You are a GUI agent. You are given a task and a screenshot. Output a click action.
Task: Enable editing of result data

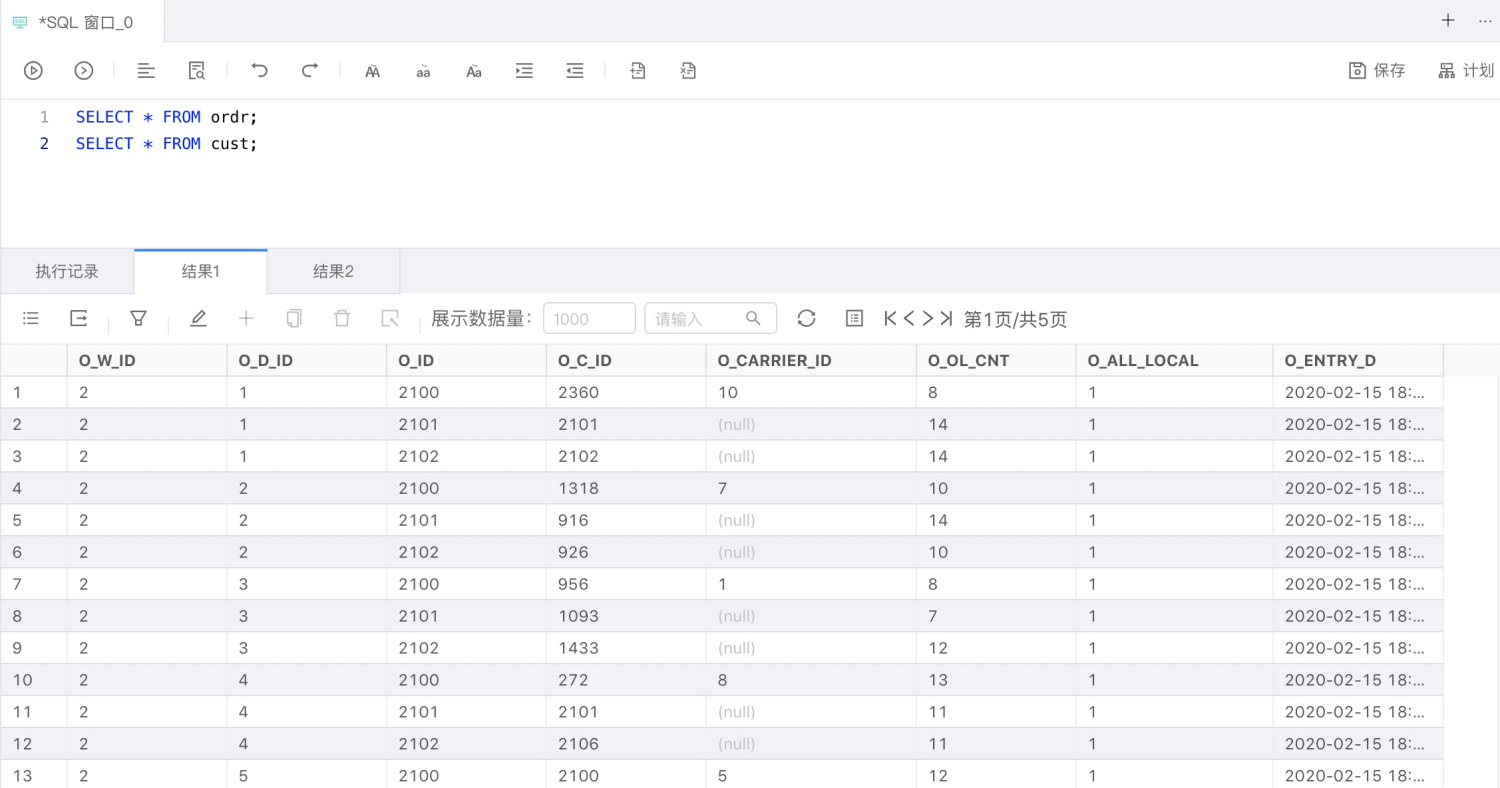(x=198, y=318)
